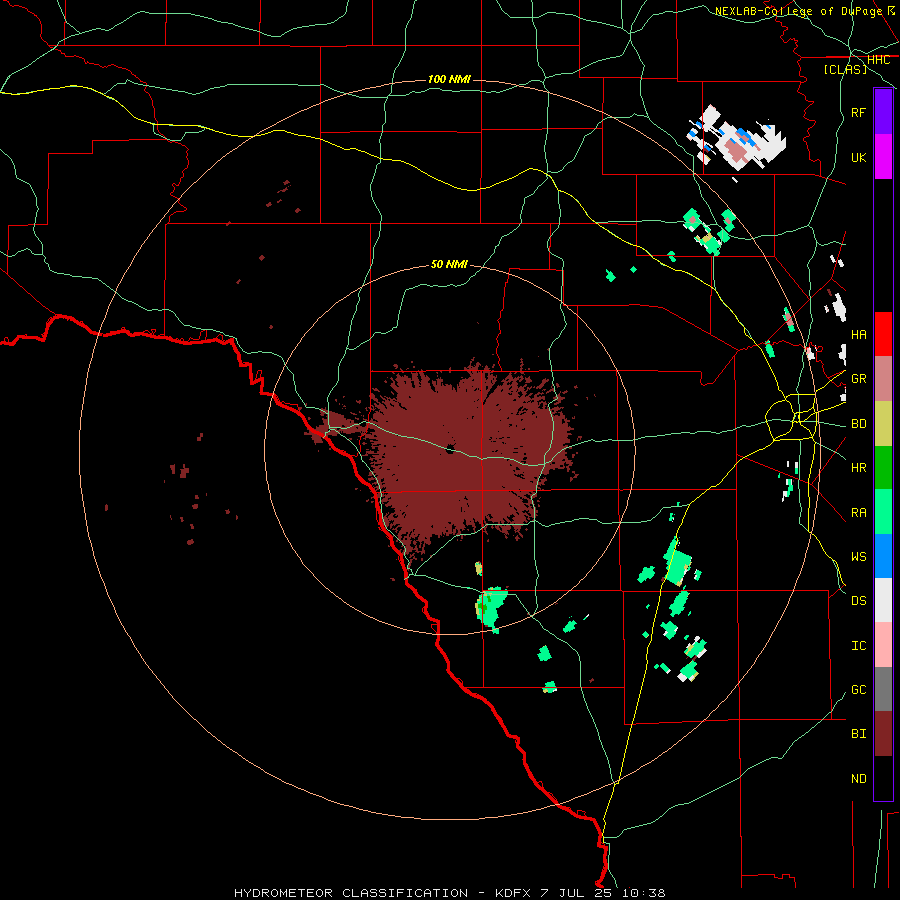The width and height of the screenshot is (900, 900).
Task: Click the HYDROMETEOR CLASSIFICATION KDFX title caption
Action: [449, 893]
